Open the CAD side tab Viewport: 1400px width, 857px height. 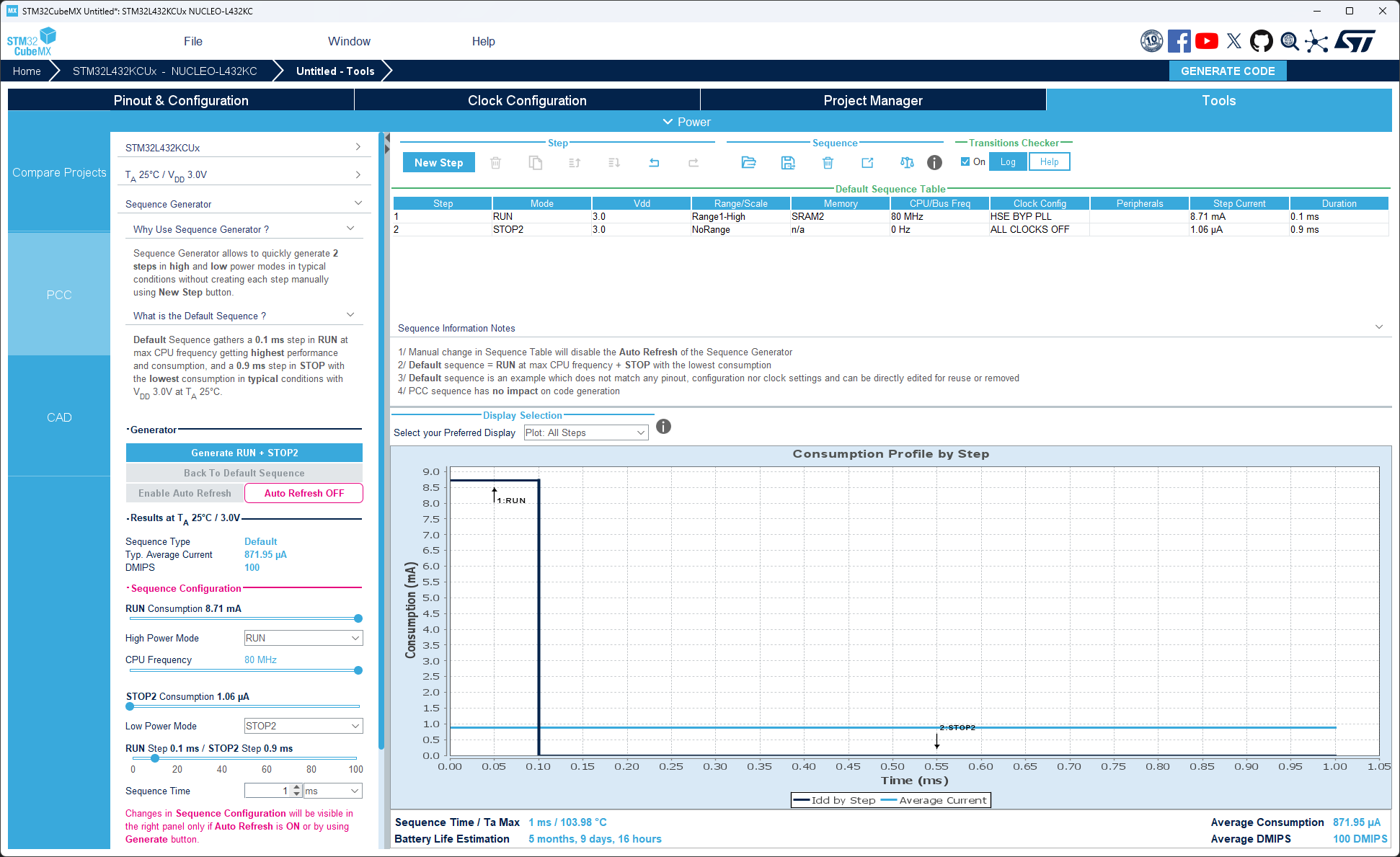[59, 417]
